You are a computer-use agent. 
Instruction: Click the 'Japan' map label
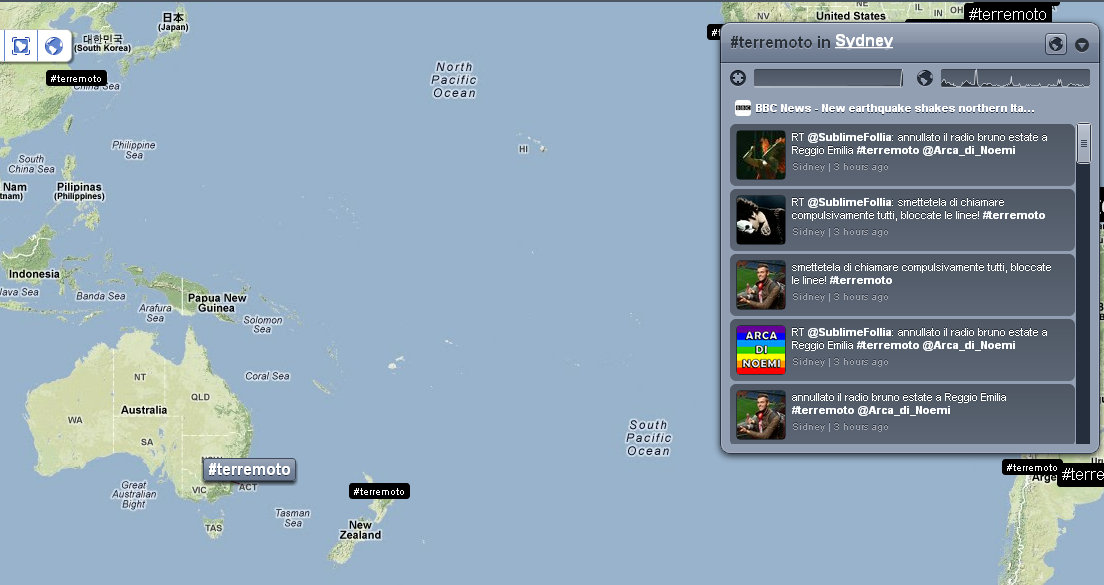pyautogui.click(x=173, y=22)
